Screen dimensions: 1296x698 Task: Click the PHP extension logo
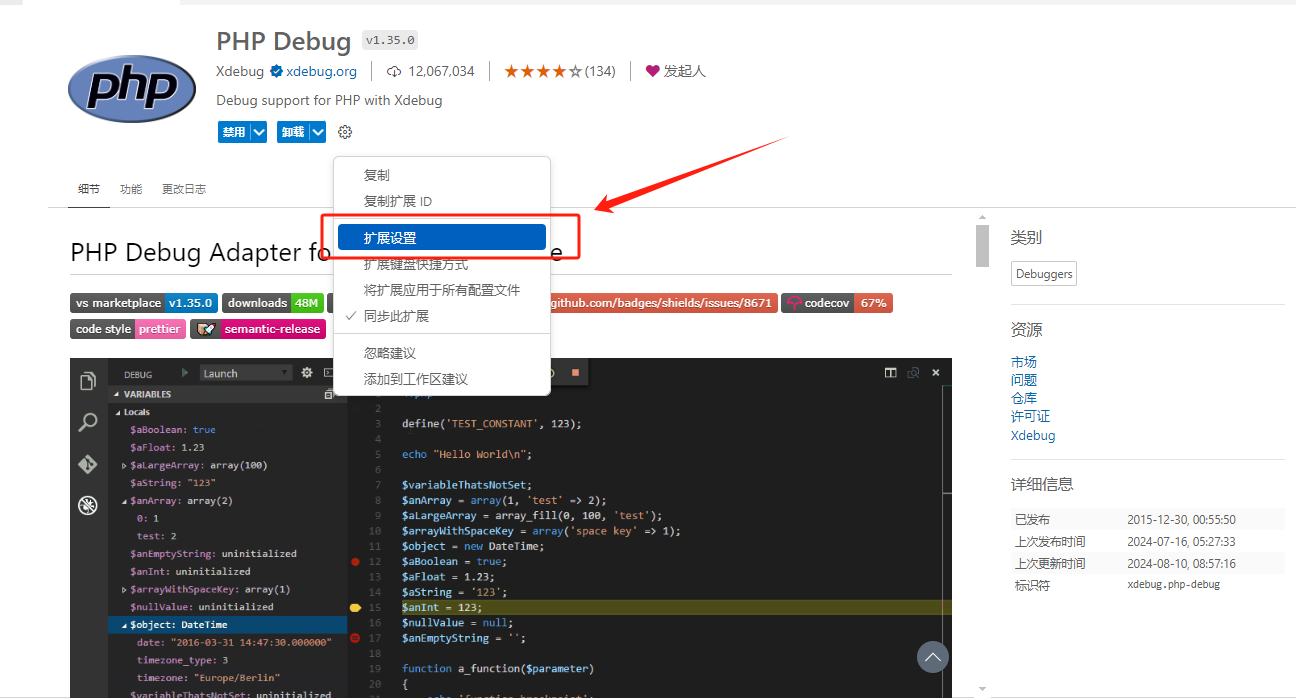click(132, 89)
